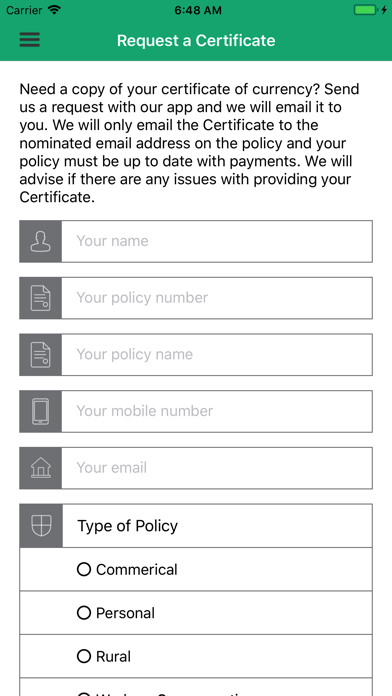Tap the document icon beside policy number
This screenshot has height=696, width=392.
(x=40, y=298)
